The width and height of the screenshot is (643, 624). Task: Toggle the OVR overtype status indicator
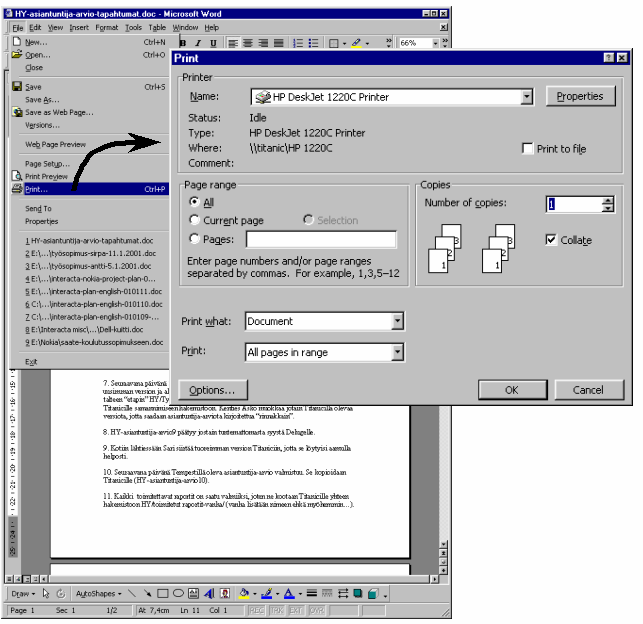[x=317, y=610]
